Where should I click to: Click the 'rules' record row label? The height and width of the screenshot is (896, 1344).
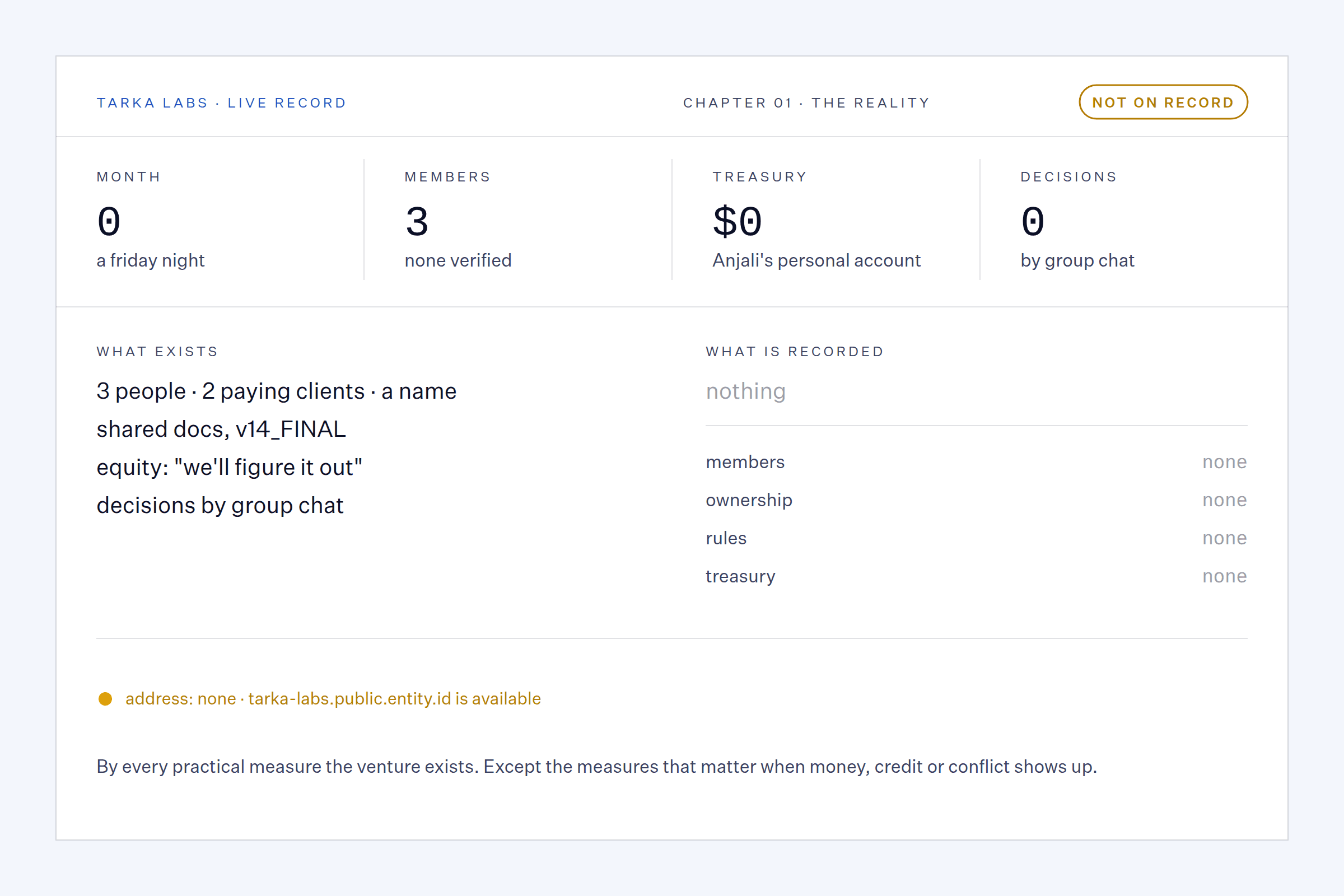(x=726, y=538)
